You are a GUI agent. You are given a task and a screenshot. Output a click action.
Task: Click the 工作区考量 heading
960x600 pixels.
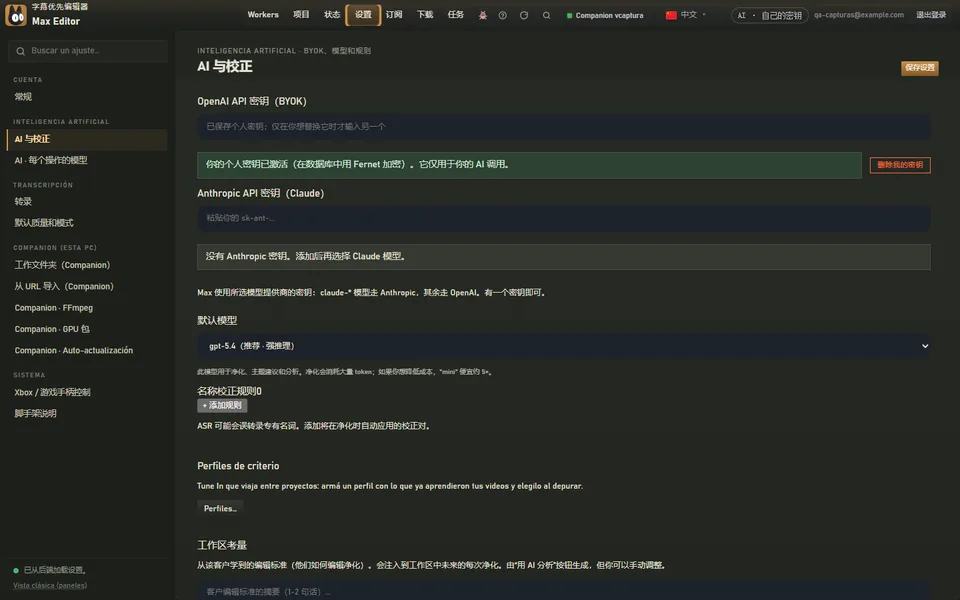pos(222,545)
